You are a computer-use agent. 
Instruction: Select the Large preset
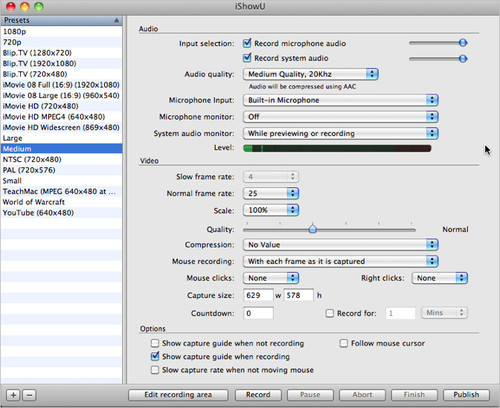pyautogui.click(x=61, y=138)
